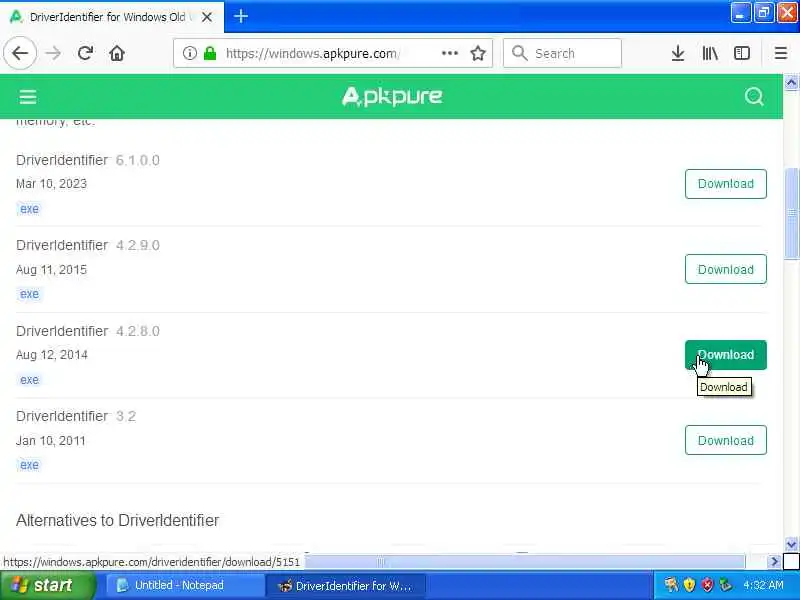Viewport: 800px width, 600px height.
Task: Open the Windows Start button
Action: click(47, 585)
